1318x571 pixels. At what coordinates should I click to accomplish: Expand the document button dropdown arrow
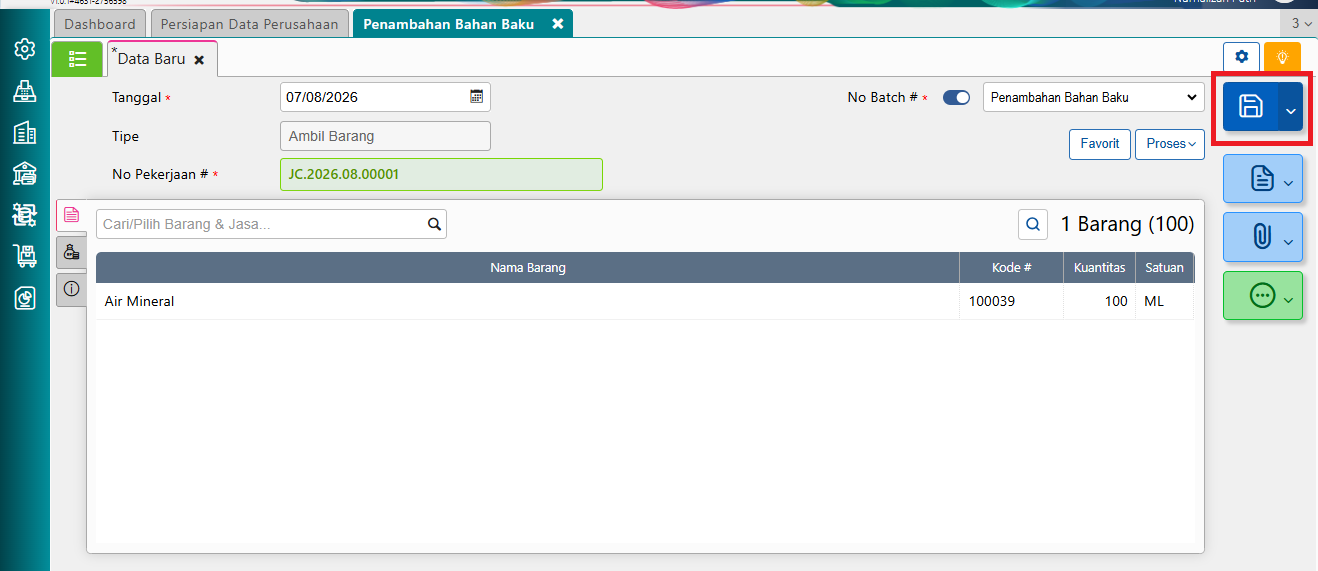[1290, 182]
